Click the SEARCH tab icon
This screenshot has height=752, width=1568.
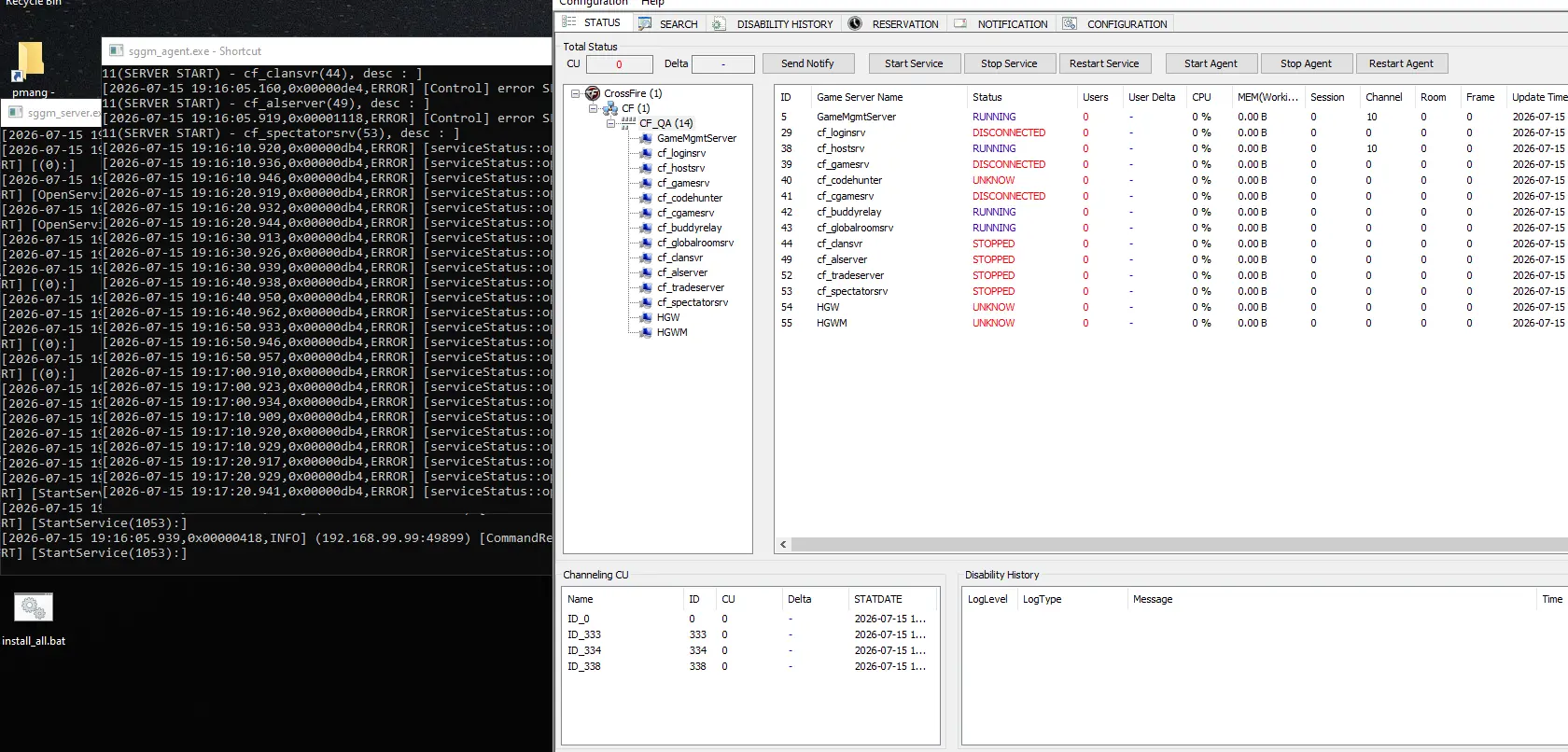point(645,23)
